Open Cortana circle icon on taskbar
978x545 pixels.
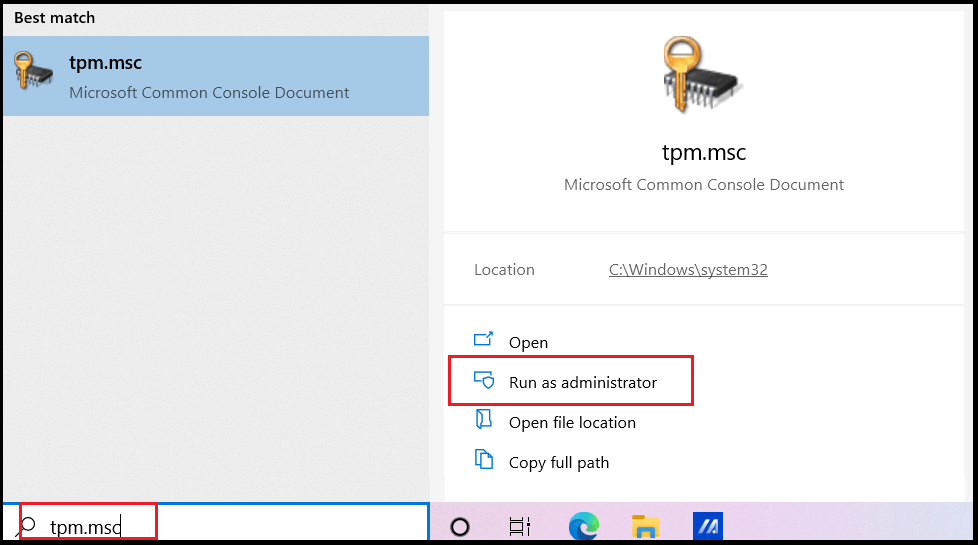point(460,527)
